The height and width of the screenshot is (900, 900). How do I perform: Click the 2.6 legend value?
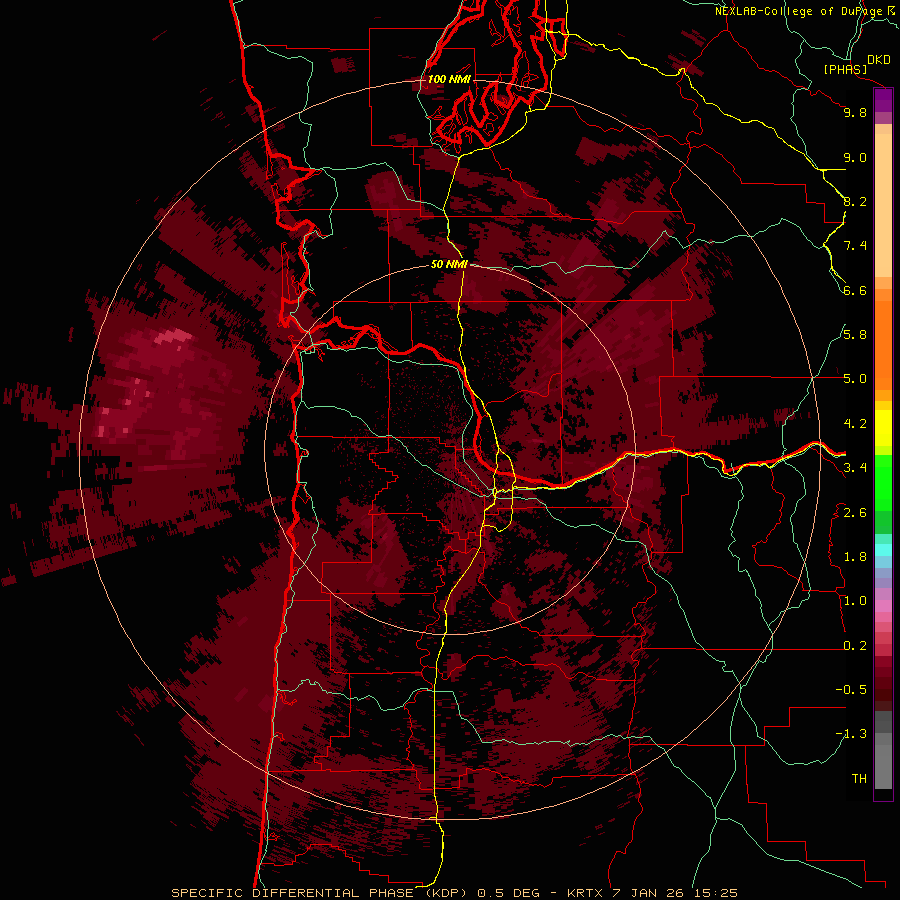[855, 513]
